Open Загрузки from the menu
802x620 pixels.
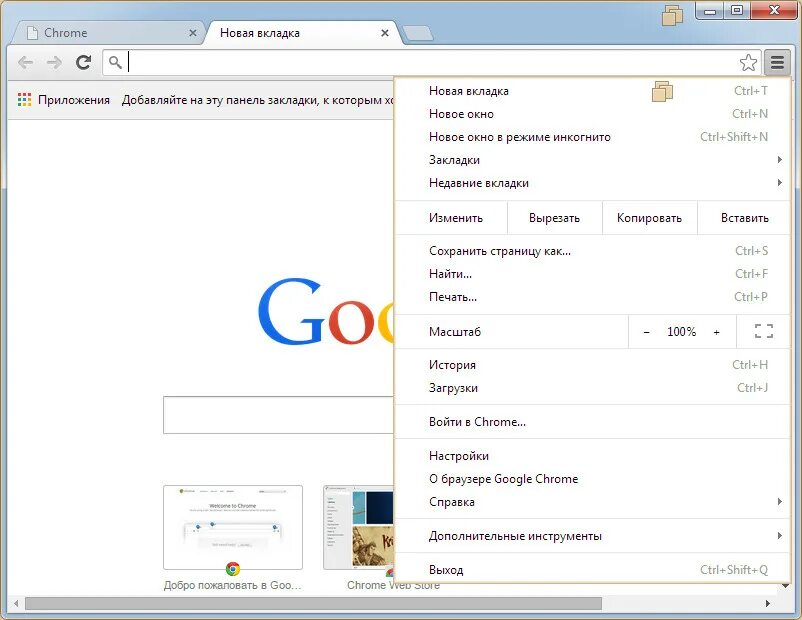pos(593,388)
